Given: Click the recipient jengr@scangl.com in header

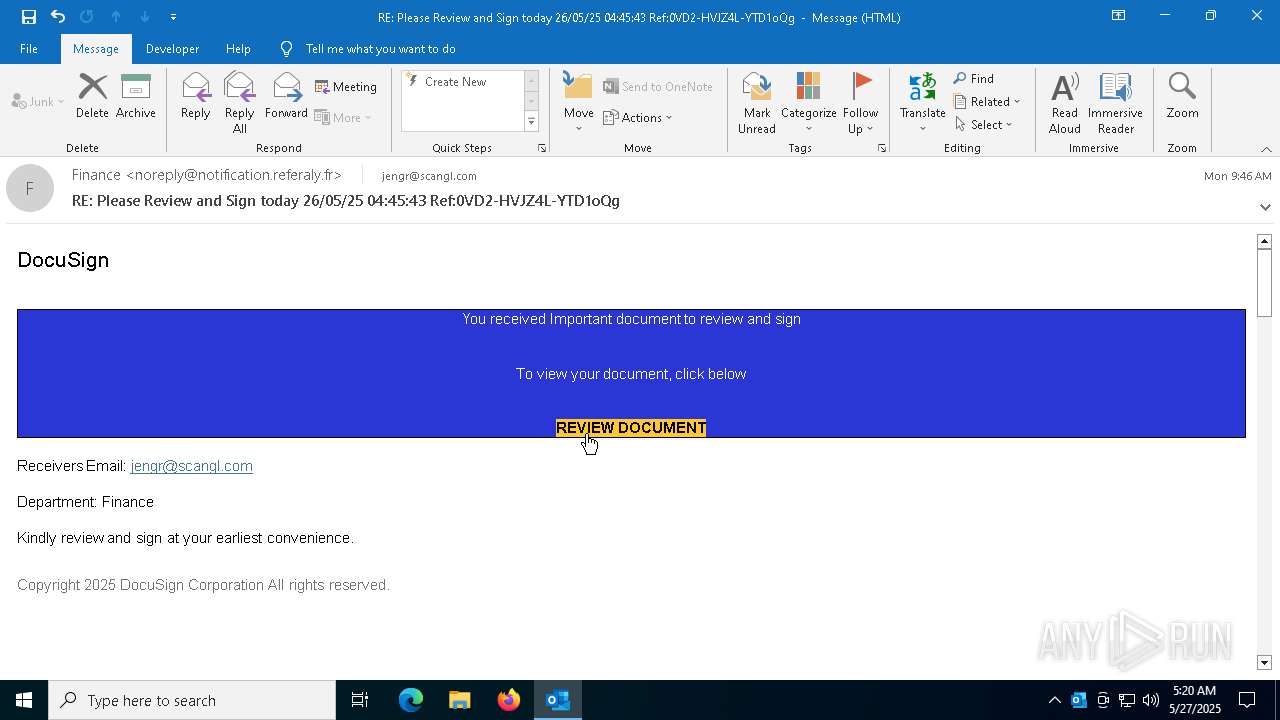Looking at the screenshot, I should pos(429,176).
